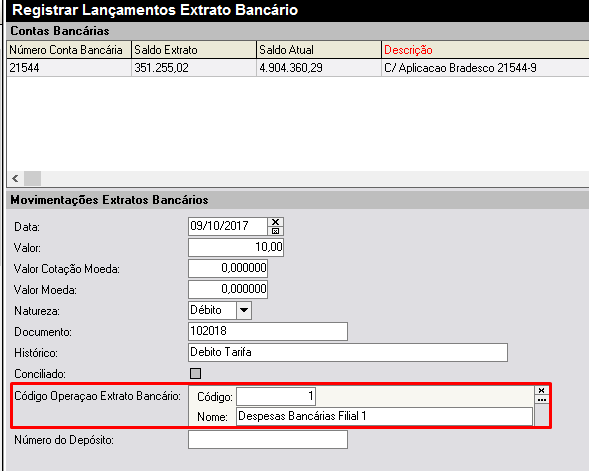Screen dimensions: 589x471
Task: Click the Histórico field Debito Tarifa
Action: click(348, 352)
